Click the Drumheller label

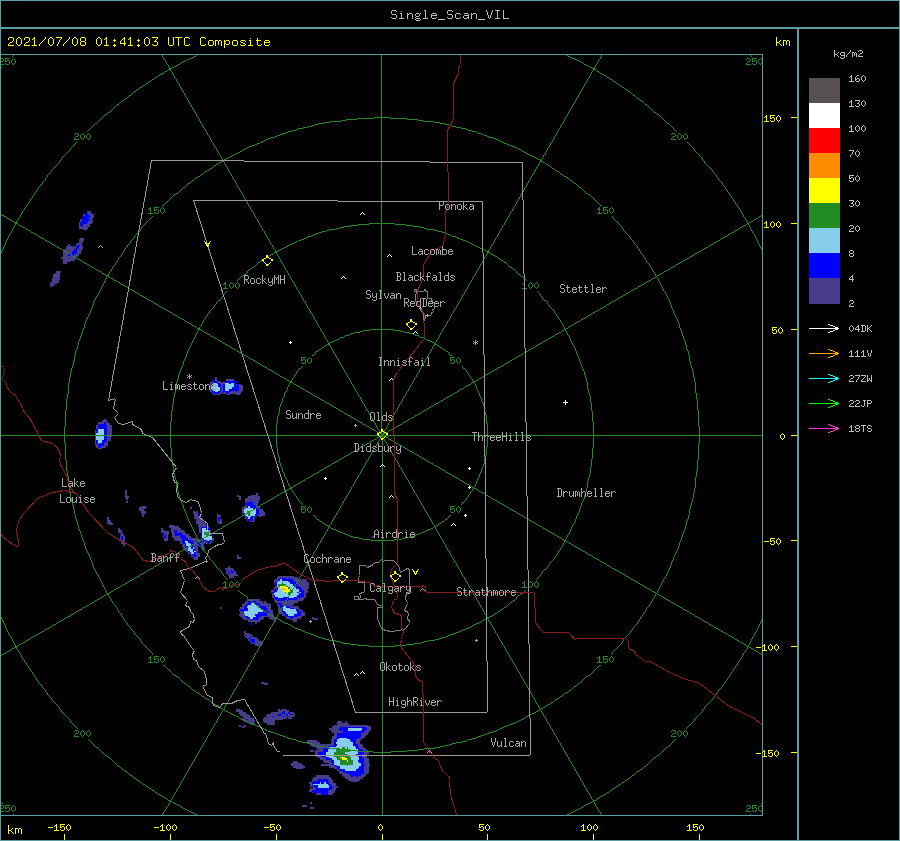[x=586, y=493]
